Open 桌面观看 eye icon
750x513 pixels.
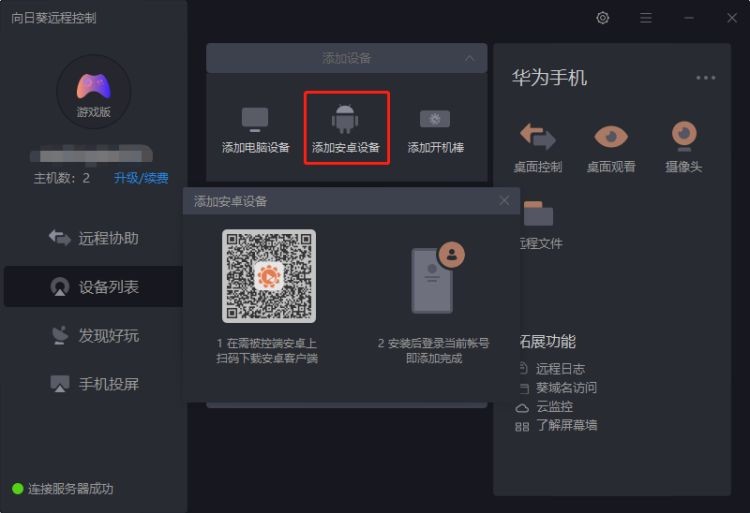(610, 136)
